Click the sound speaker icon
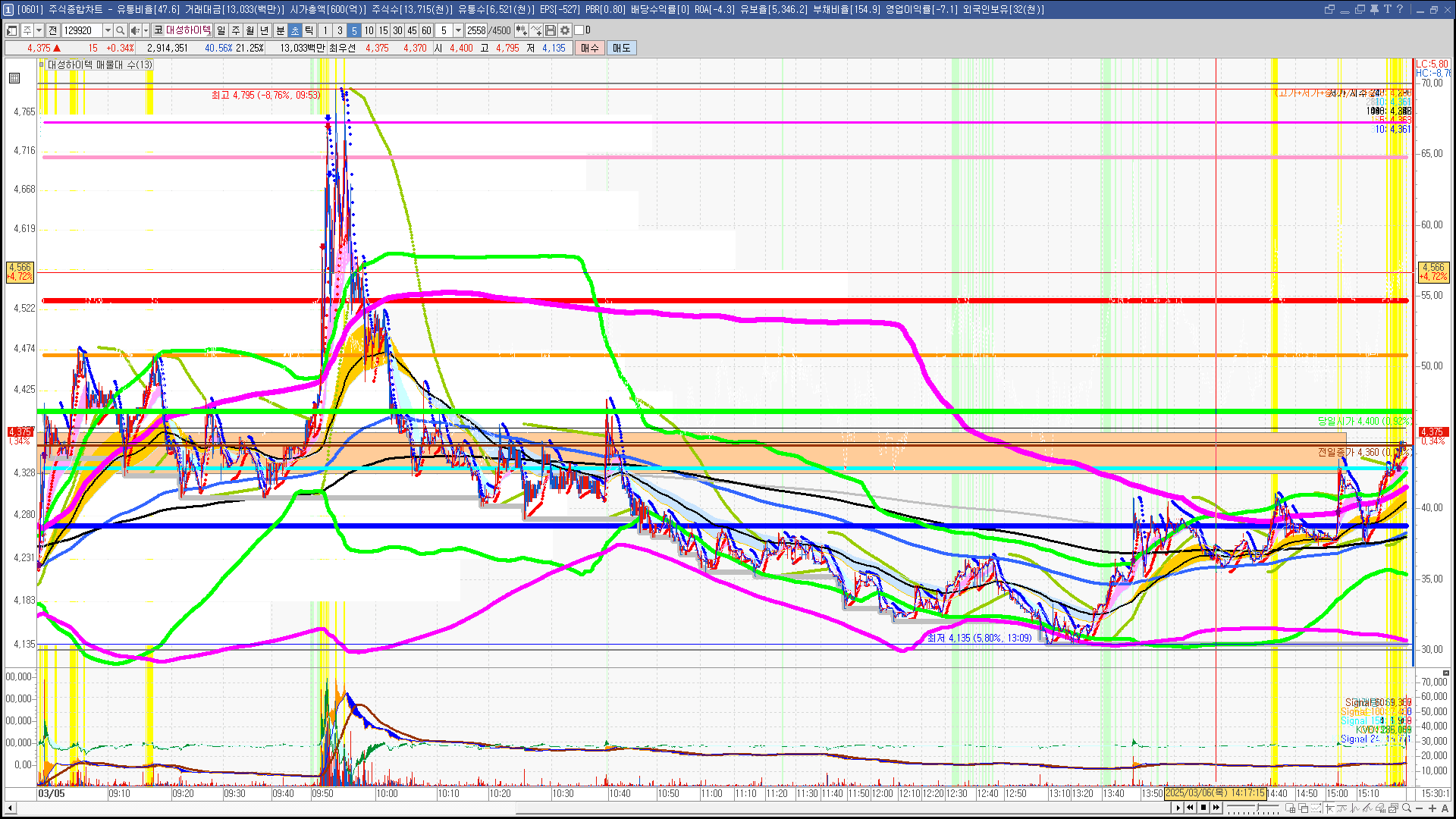 pos(134,30)
